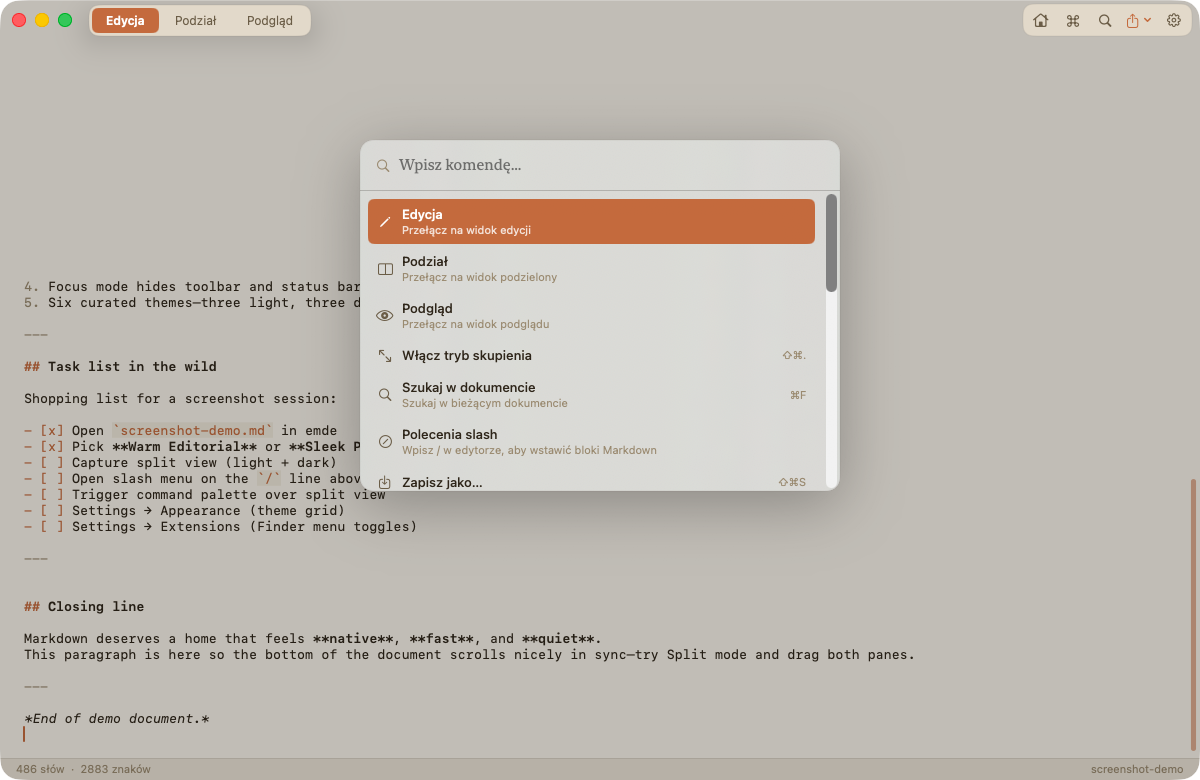The image size is (1200, 780).
Task: Open the settings gear icon
Action: (1174, 20)
